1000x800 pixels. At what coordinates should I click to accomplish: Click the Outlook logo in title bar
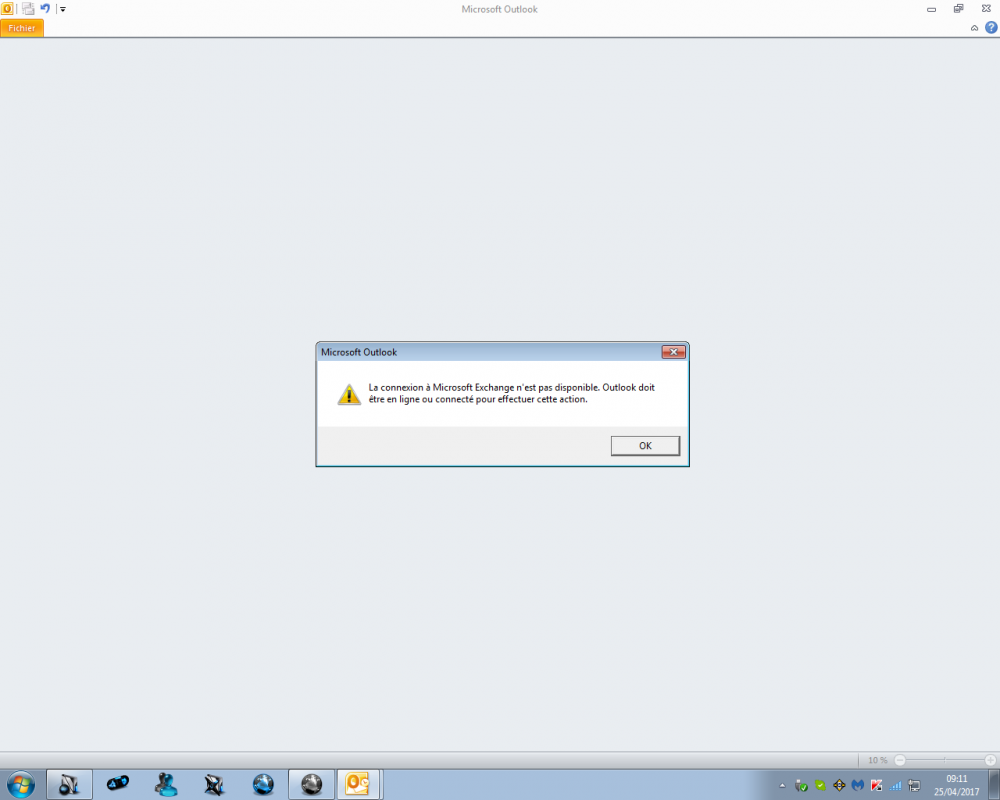coord(7,9)
